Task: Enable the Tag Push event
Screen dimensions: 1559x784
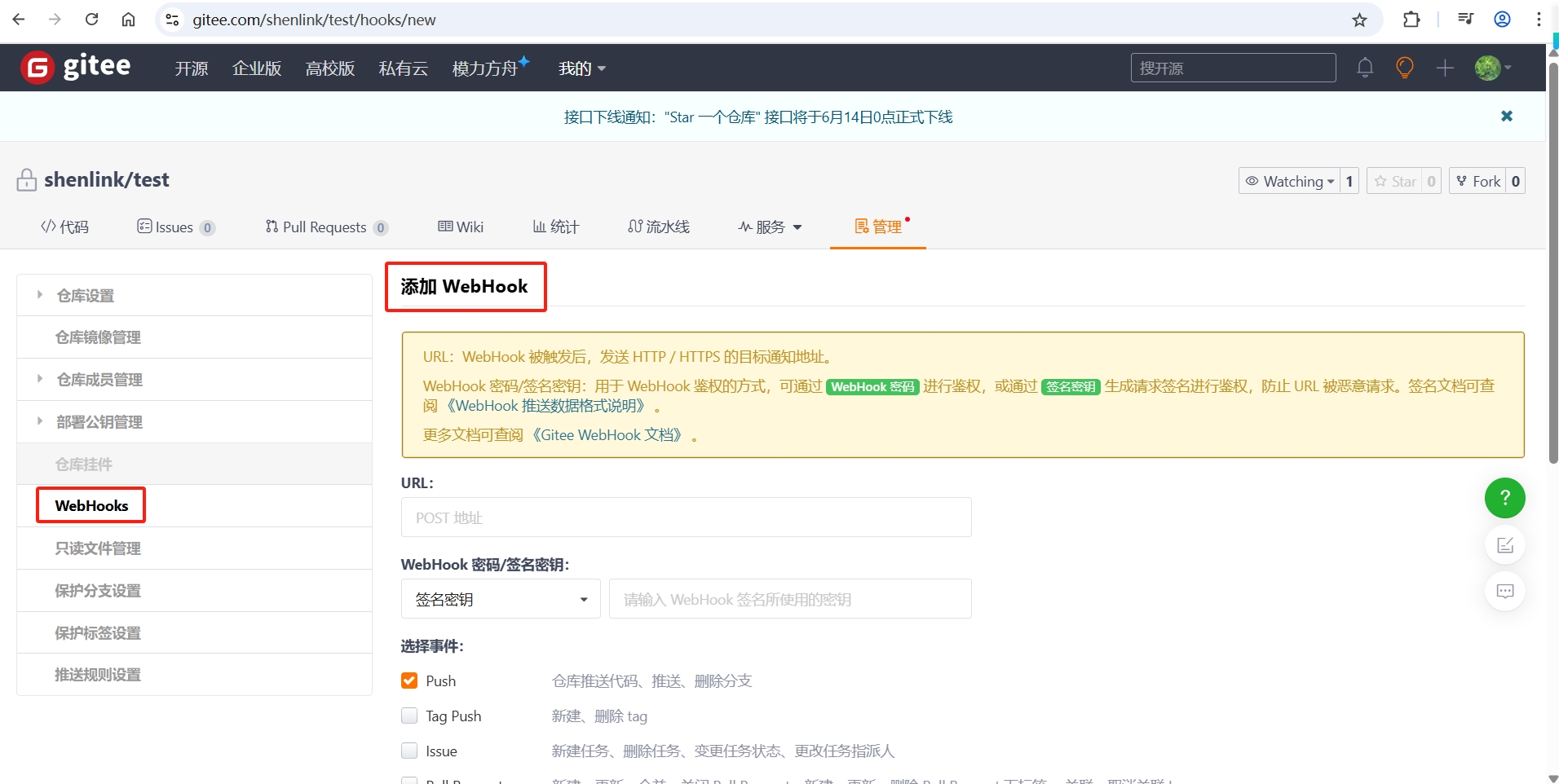Action: click(409, 716)
